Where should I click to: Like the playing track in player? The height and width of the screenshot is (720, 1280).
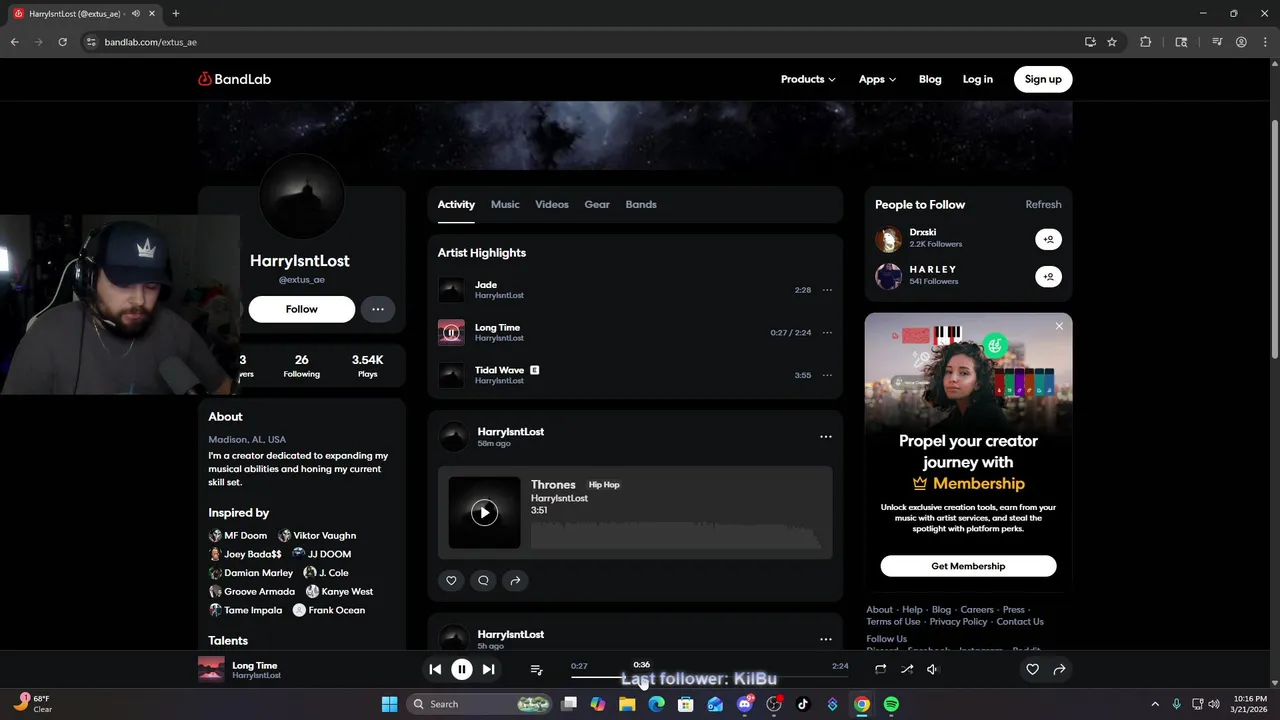[x=1033, y=669]
